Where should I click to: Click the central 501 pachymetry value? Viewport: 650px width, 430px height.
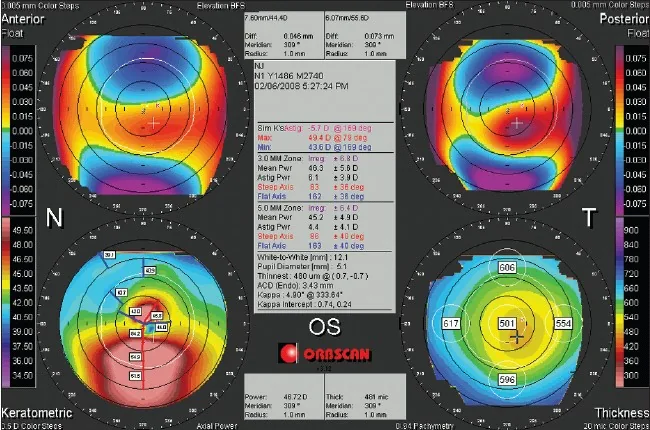click(507, 323)
